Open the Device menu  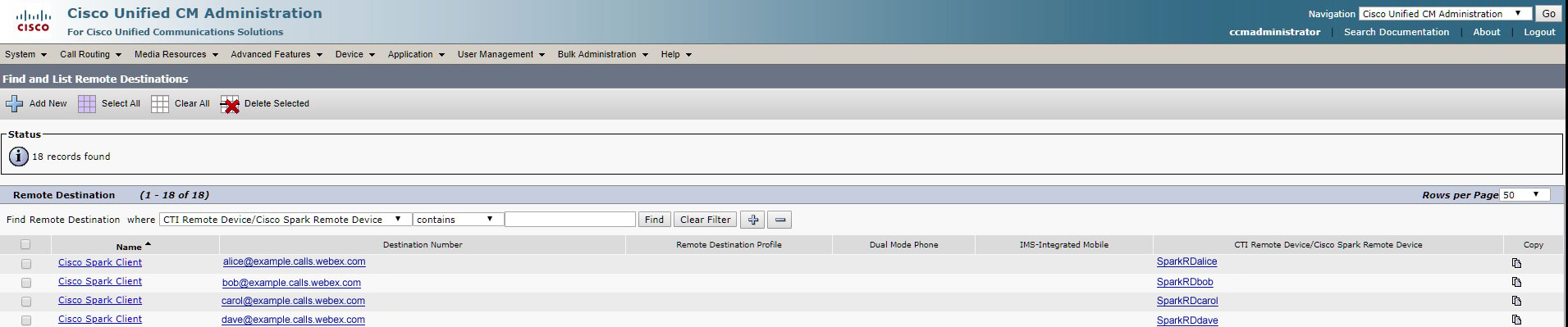(354, 54)
